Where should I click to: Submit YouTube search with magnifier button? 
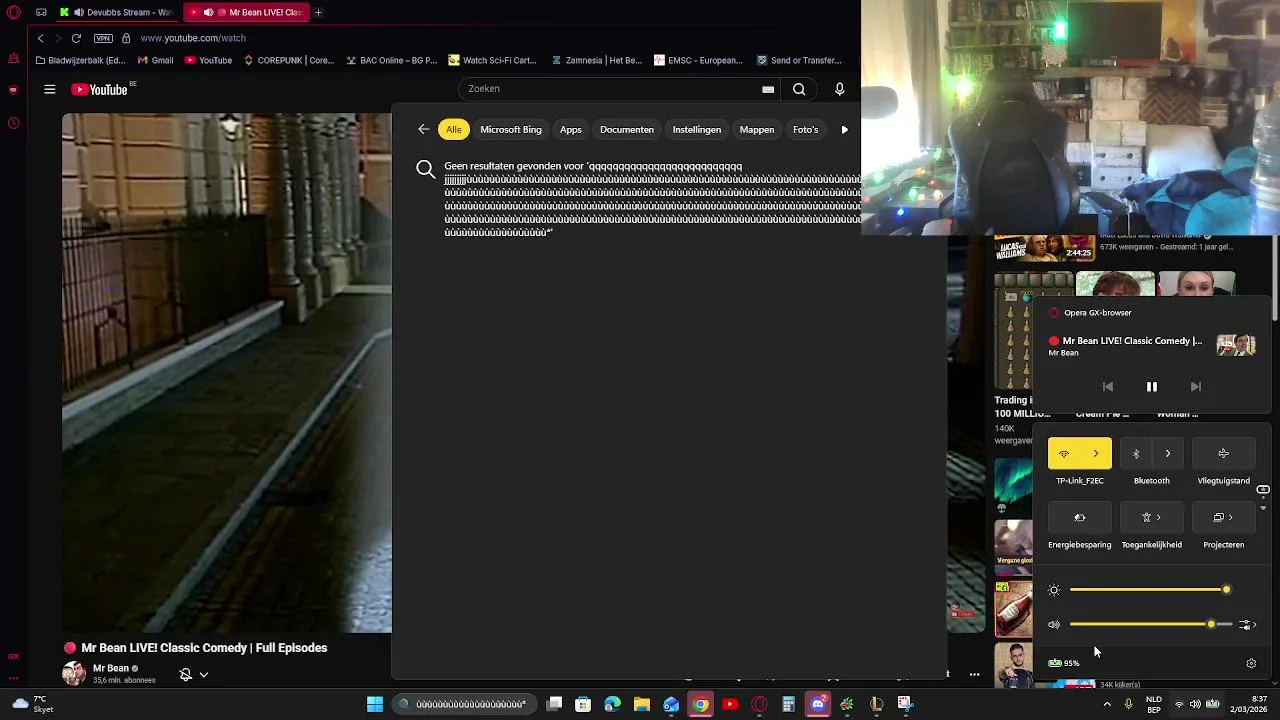tap(799, 89)
